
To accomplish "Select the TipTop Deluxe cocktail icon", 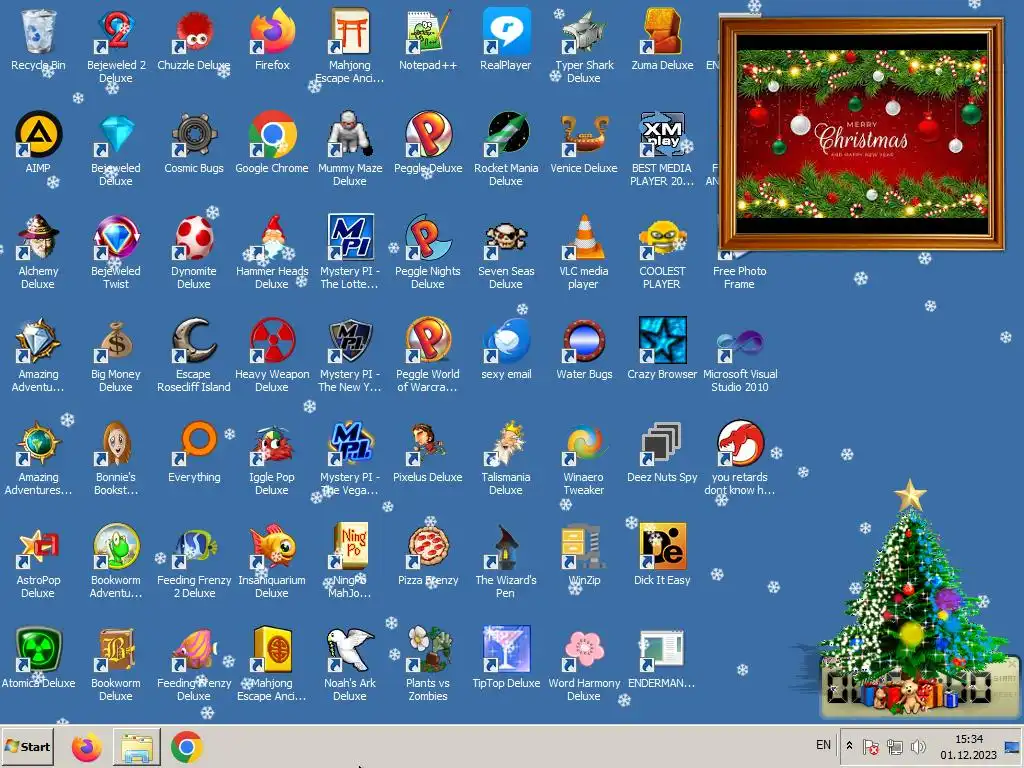I will pyautogui.click(x=505, y=650).
